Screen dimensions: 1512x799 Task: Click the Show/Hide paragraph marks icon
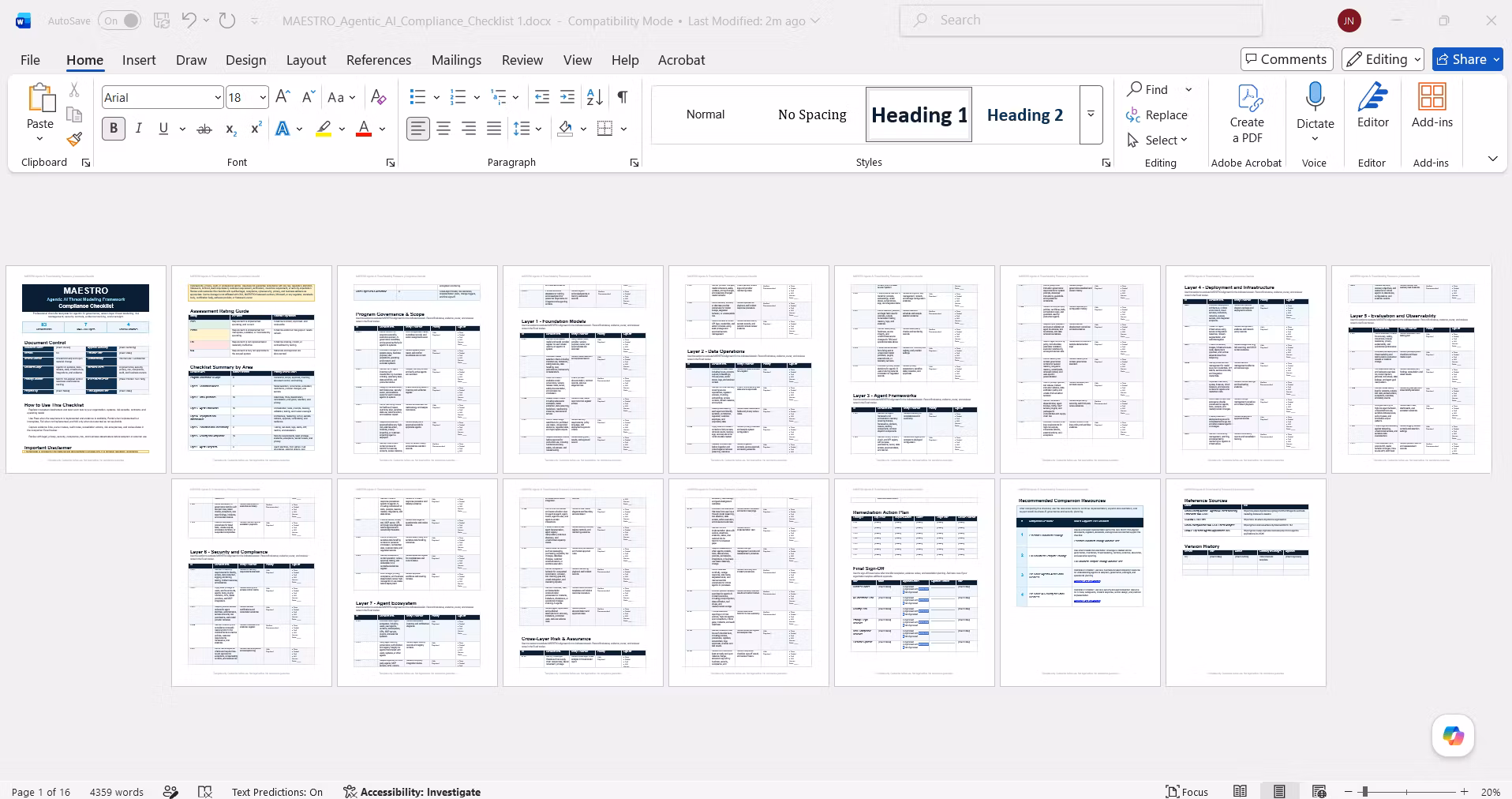pos(623,97)
